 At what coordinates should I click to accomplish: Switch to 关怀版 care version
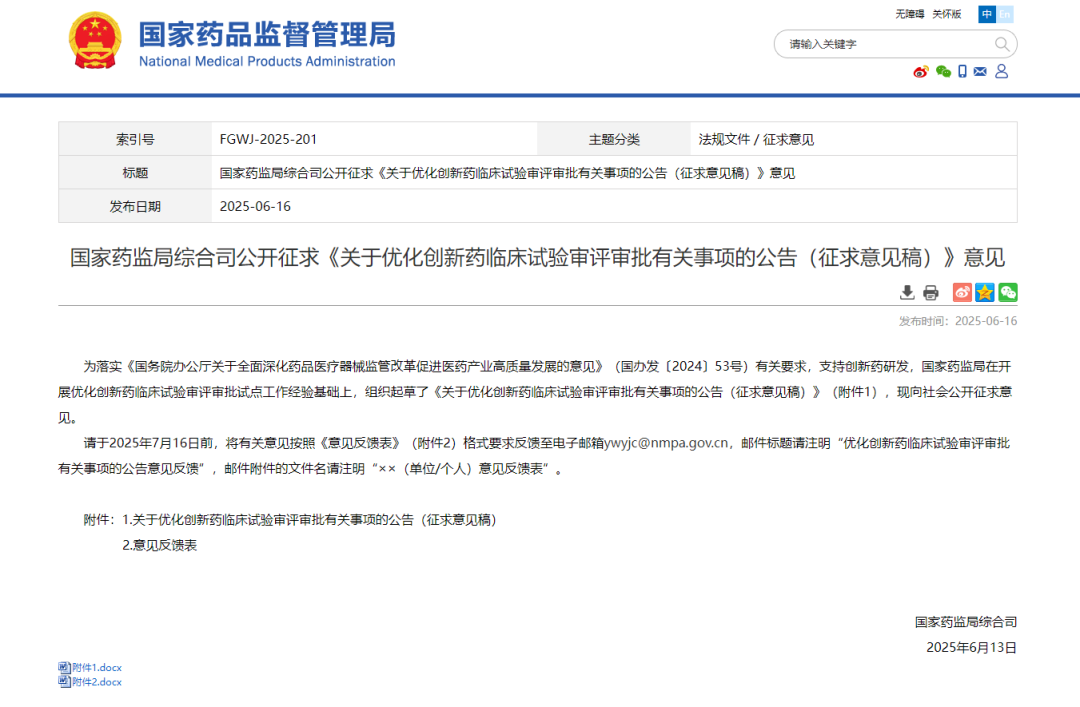(x=946, y=14)
